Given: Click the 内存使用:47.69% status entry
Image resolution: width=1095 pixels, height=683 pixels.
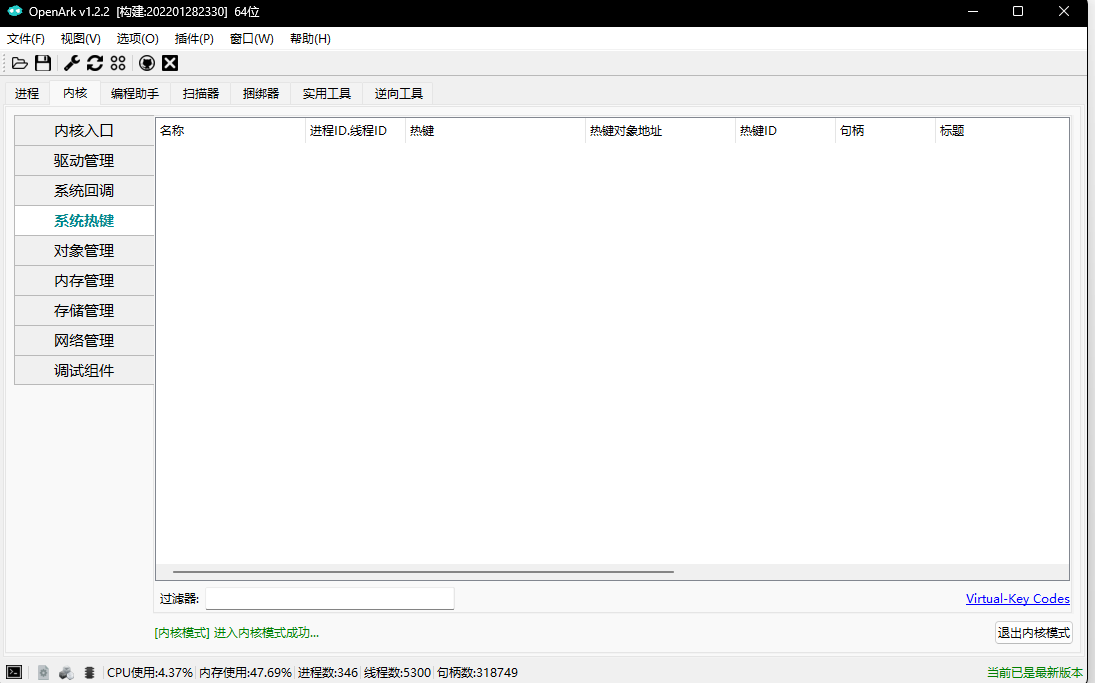Looking at the screenshot, I should coord(245,673).
